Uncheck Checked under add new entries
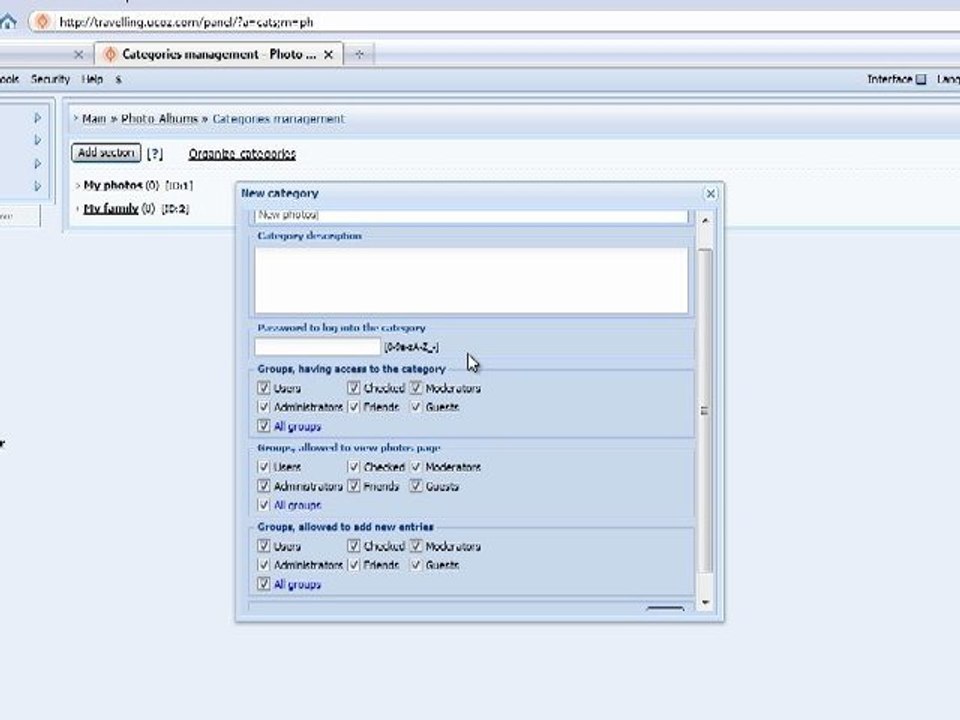 click(353, 546)
